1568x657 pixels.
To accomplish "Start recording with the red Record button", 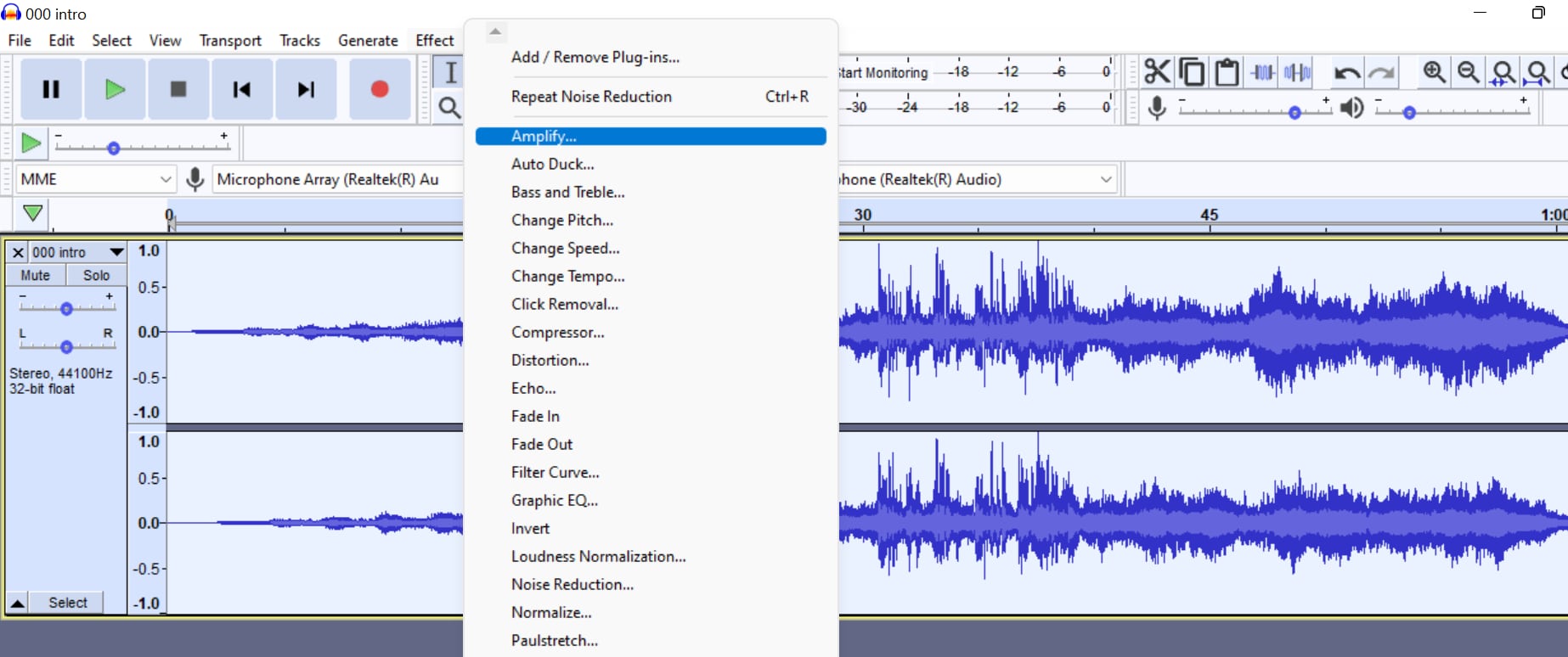I will click(x=380, y=89).
